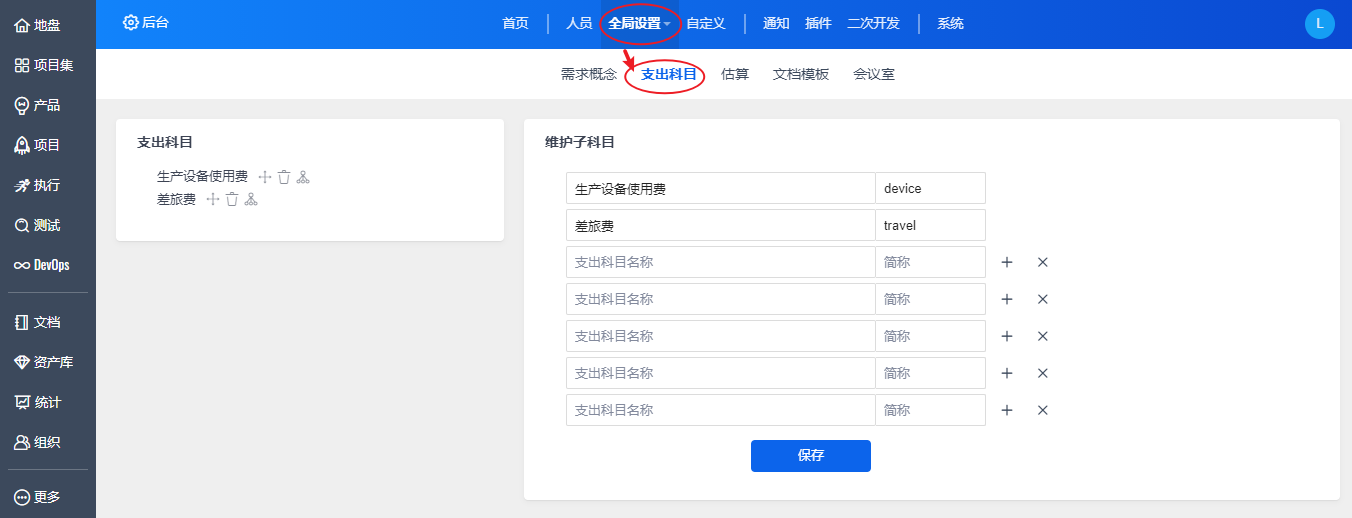Click the 差旅费 name input field

pos(720,225)
